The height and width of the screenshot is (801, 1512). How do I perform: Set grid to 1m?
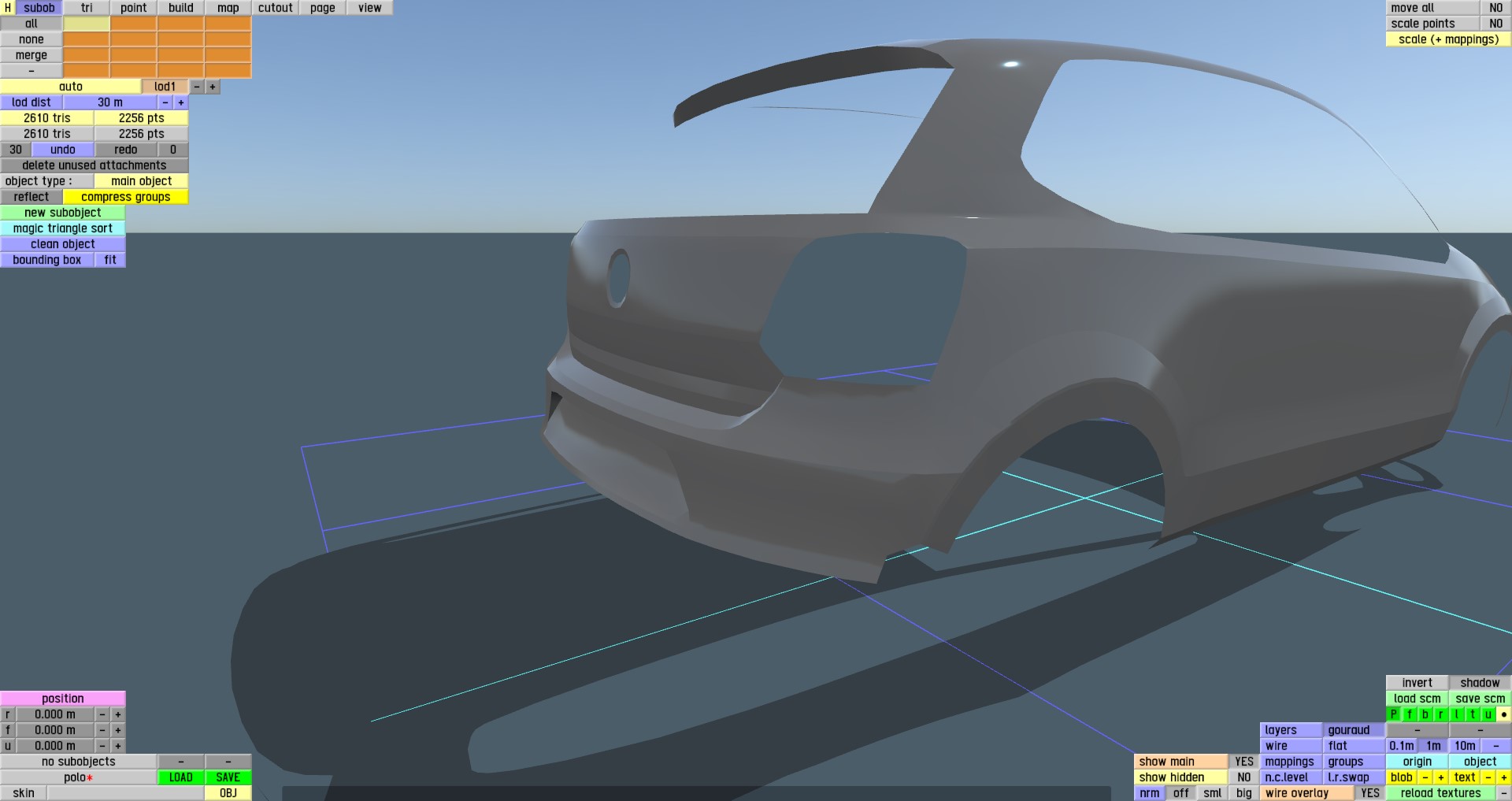(x=1433, y=746)
